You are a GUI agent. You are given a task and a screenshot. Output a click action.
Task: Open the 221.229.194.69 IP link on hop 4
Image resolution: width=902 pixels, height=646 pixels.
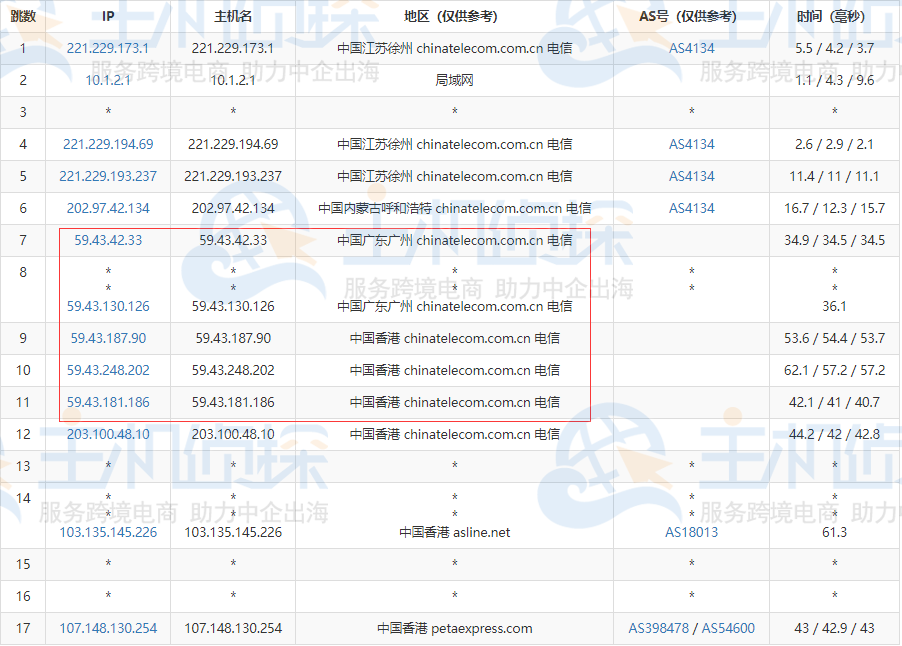[x=107, y=144]
